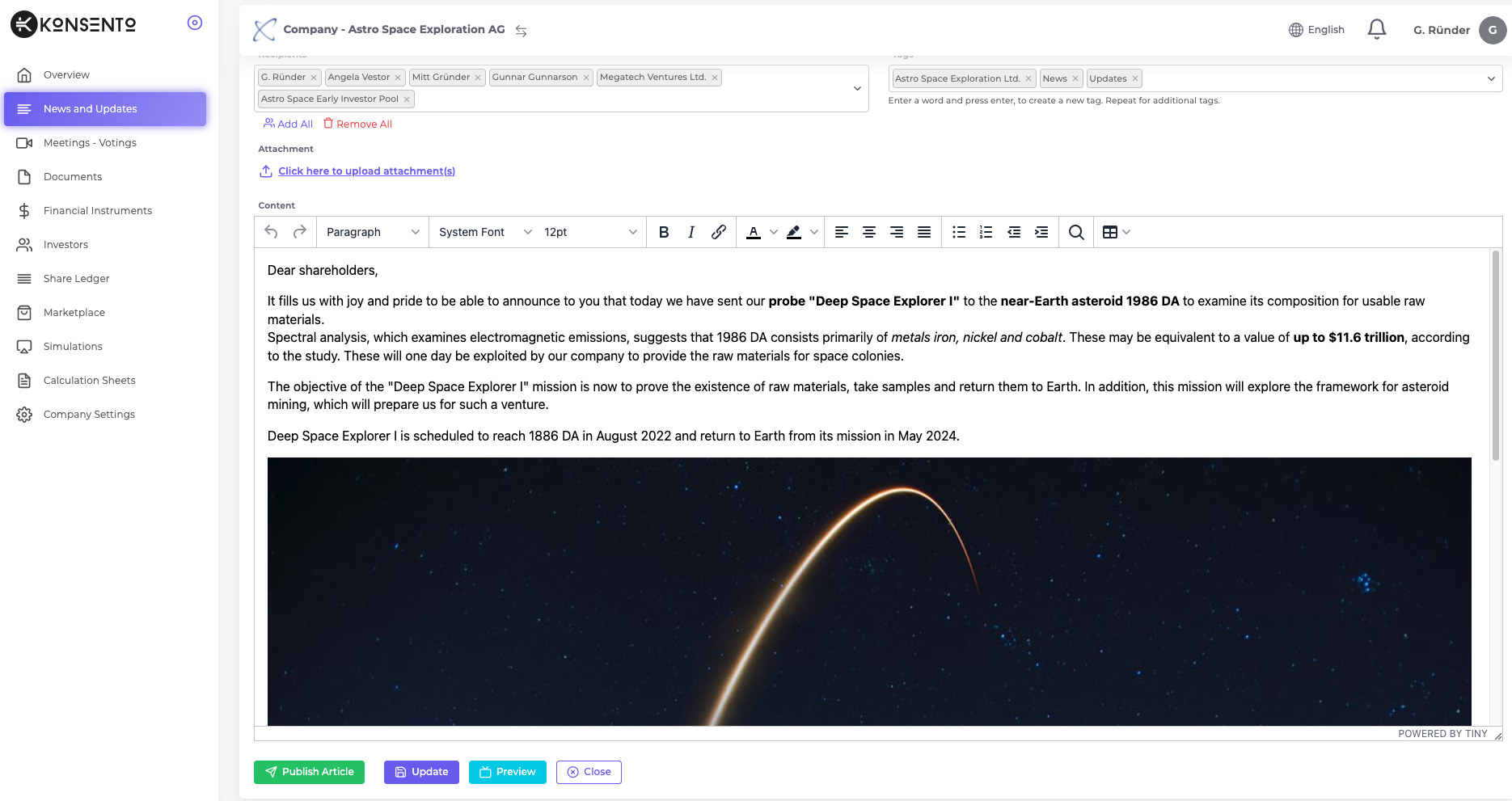Image resolution: width=1512 pixels, height=801 pixels.
Task: Select the Italic formatting icon
Action: coord(691,232)
